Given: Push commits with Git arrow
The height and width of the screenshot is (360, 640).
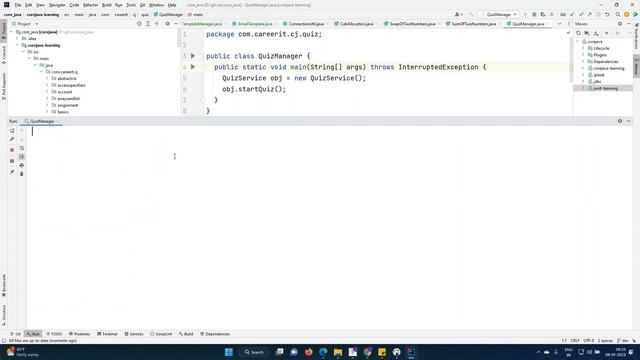Looking at the screenshot, I should point(589,14).
